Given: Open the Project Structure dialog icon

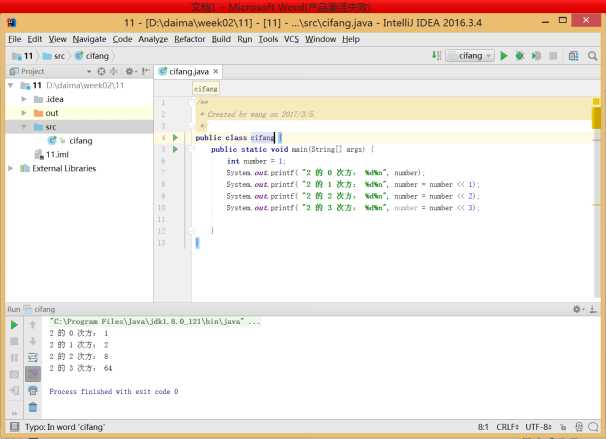Looking at the screenshot, I should coord(573,56).
